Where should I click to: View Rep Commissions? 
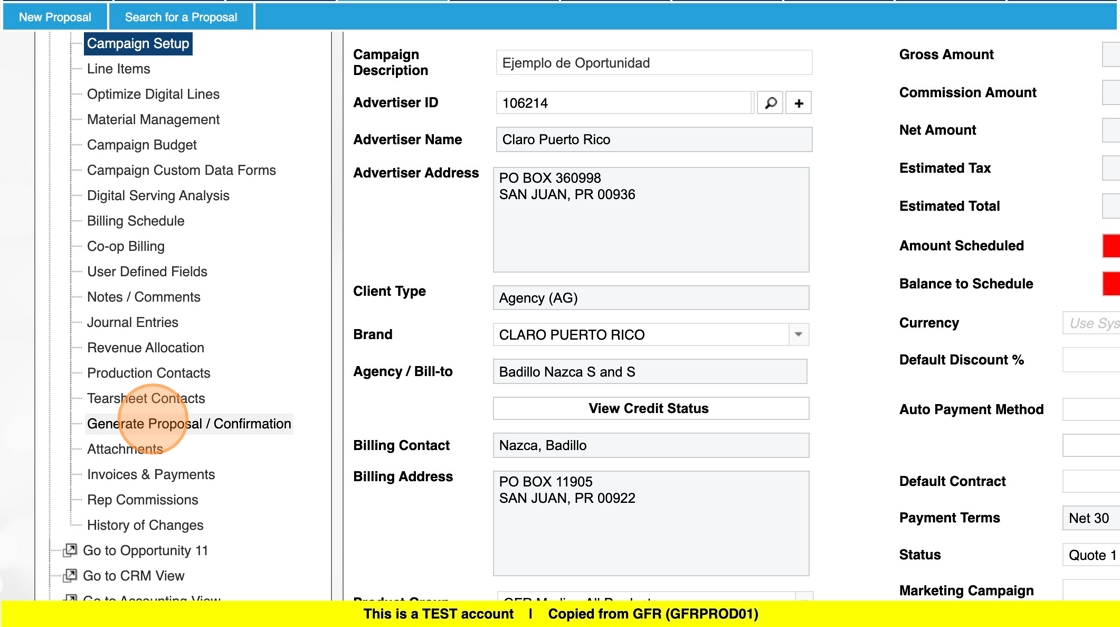coord(142,500)
